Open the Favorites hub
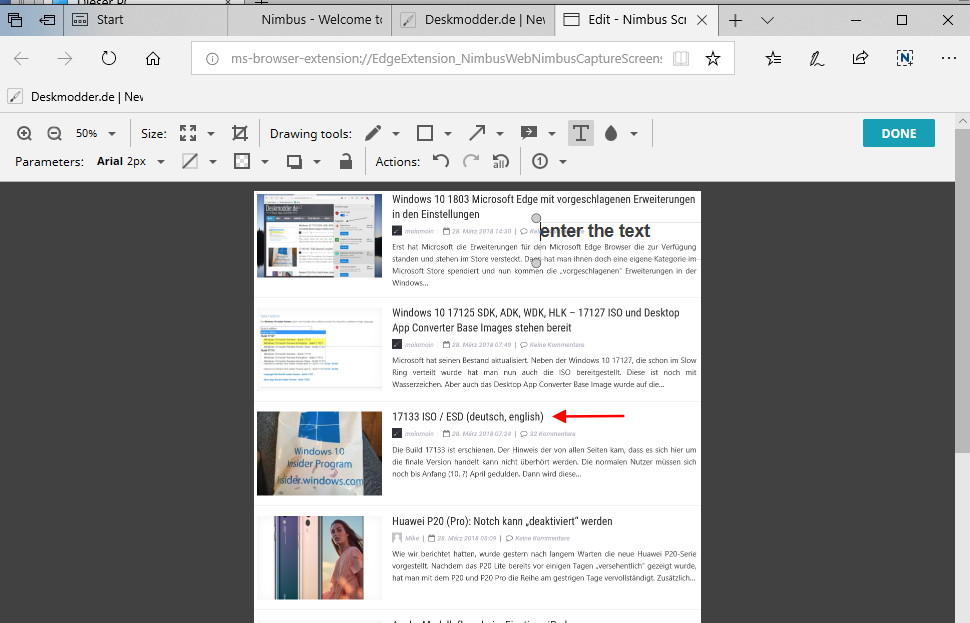The height and width of the screenshot is (623, 970). (x=773, y=58)
